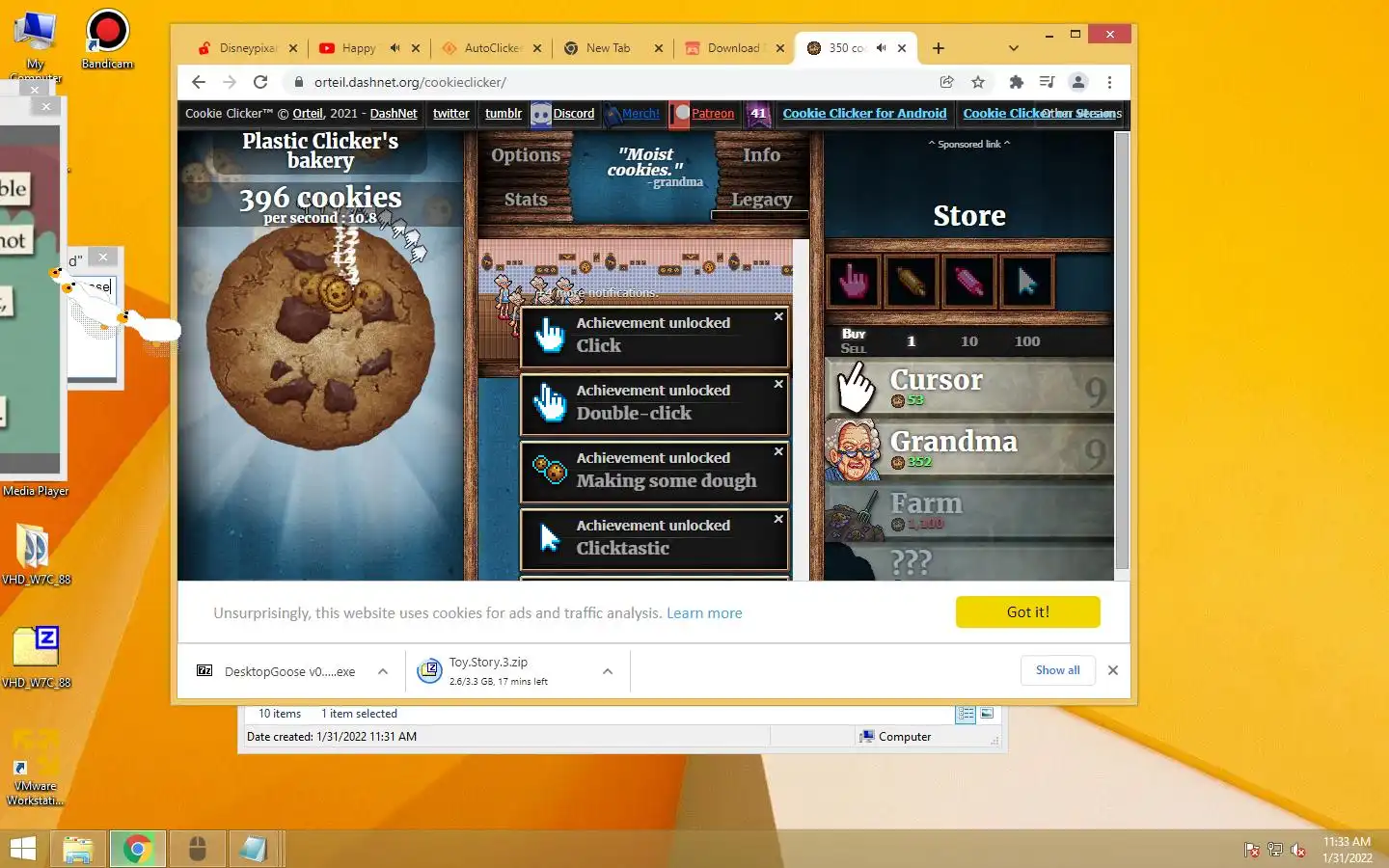Click the big chocolate chip cookie
This screenshot has width=1389, height=868.
tap(320, 339)
